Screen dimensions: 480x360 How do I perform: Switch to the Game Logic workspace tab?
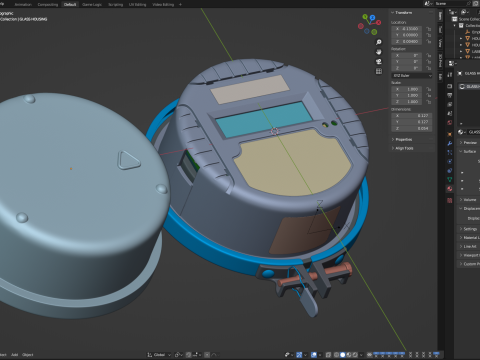point(92,4)
